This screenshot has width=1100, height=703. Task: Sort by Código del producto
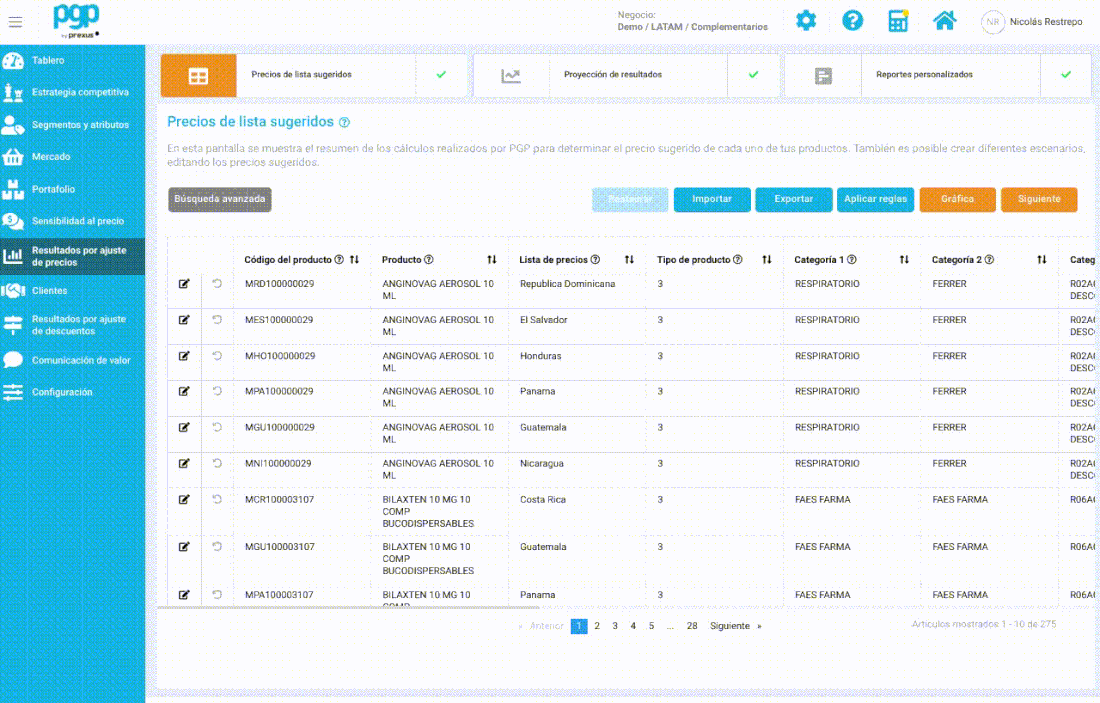tap(354, 260)
